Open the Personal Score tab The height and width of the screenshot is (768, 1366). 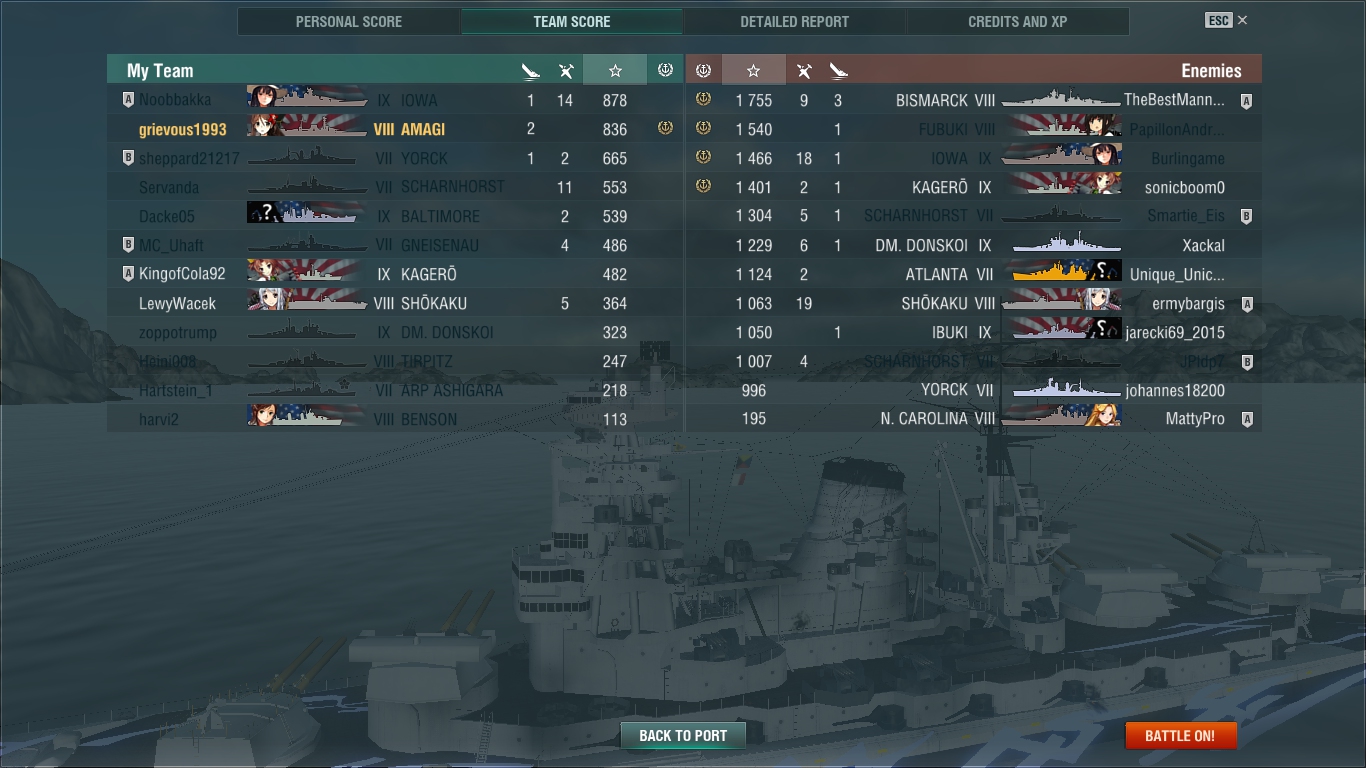349,21
